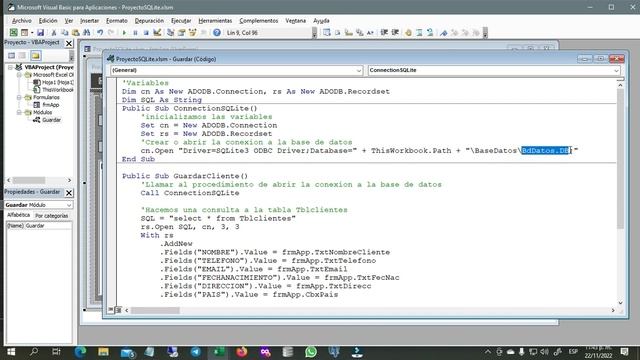Click Microsoft Edge on the taskbar
The image size is (640, 360).
80,352
